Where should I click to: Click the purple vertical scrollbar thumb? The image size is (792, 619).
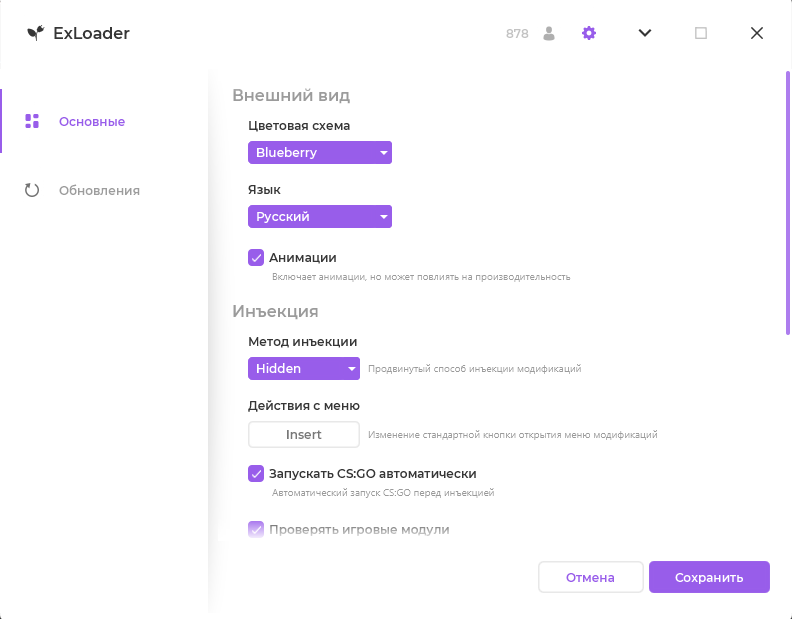pos(788,200)
